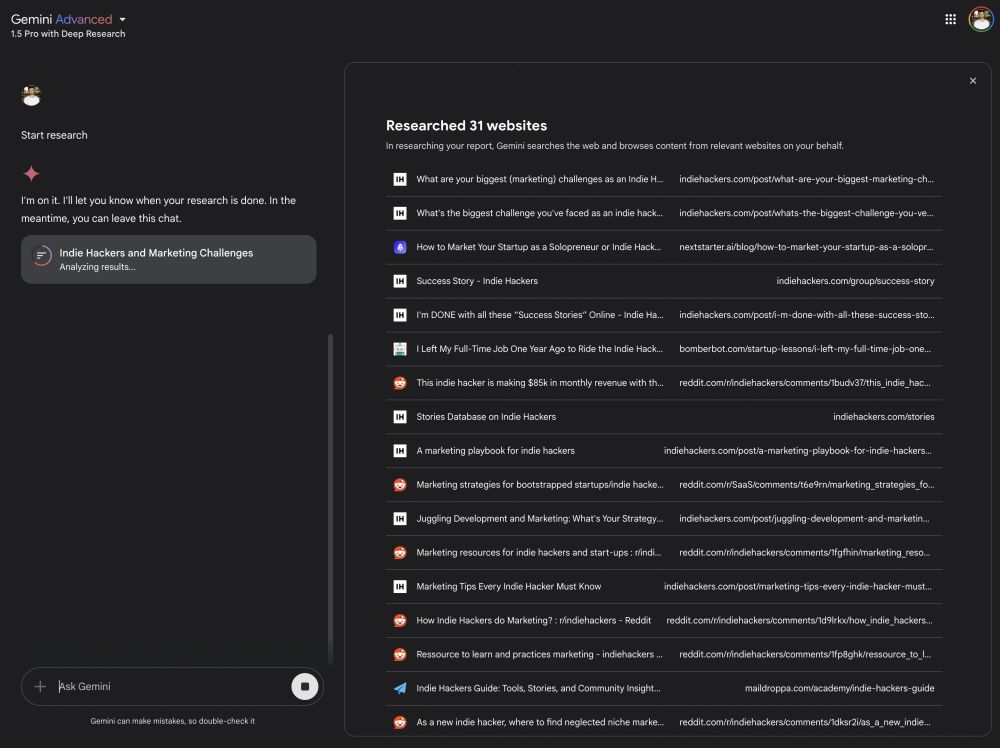The width and height of the screenshot is (1000, 748).
Task: Open 'Indie Hackers Guide: Tools, Stories' result
Action: click(538, 688)
